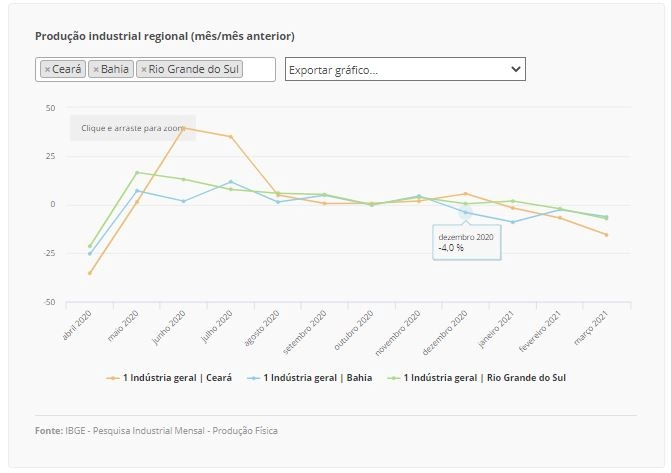The image size is (671, 473).
Task: Remove the Bahia tag with its x icon
Action: coord(96,69)
